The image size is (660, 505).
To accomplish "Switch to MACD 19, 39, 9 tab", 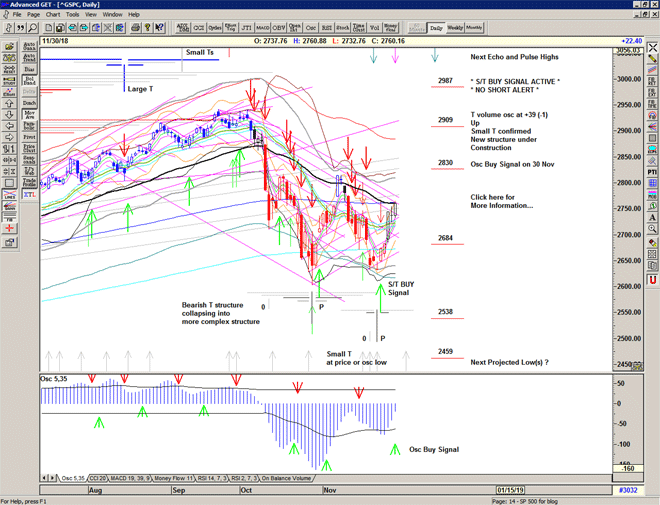I will (x=135, y=478).
